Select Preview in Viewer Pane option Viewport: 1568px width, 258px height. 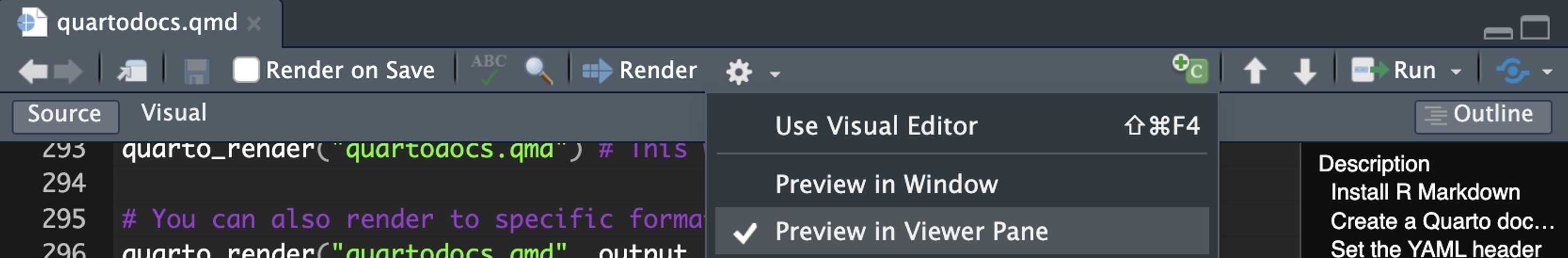962,231
